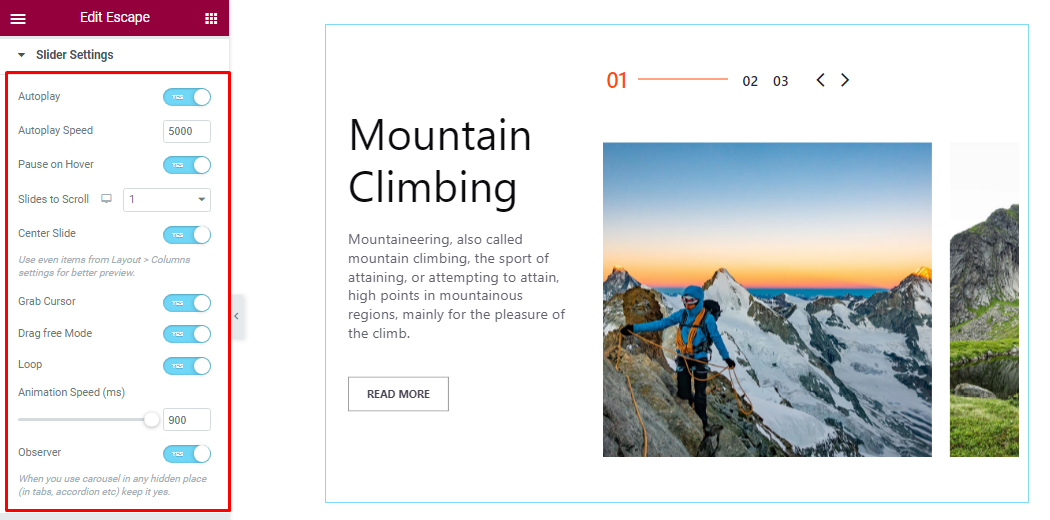Collapse the editor panel with the side handle
The width and height of the screenshot is (1050, 520).
click(x=236, y=316)
